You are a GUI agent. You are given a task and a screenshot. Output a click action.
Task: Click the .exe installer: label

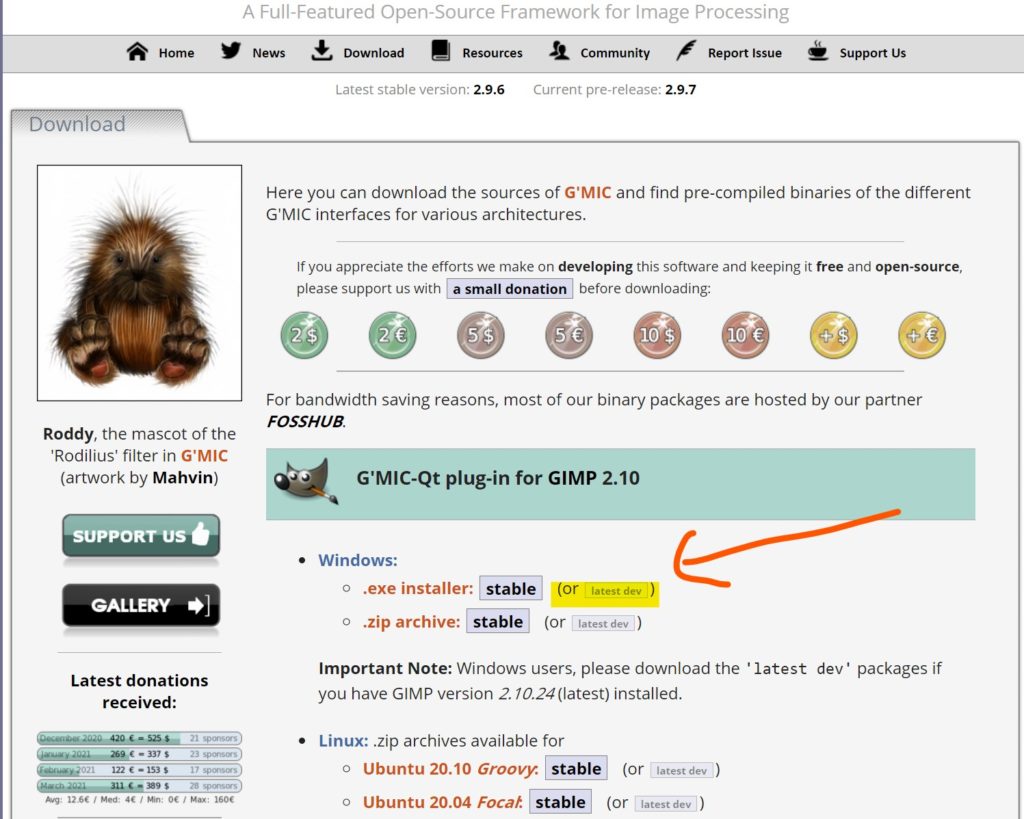(x=418, y=588)
